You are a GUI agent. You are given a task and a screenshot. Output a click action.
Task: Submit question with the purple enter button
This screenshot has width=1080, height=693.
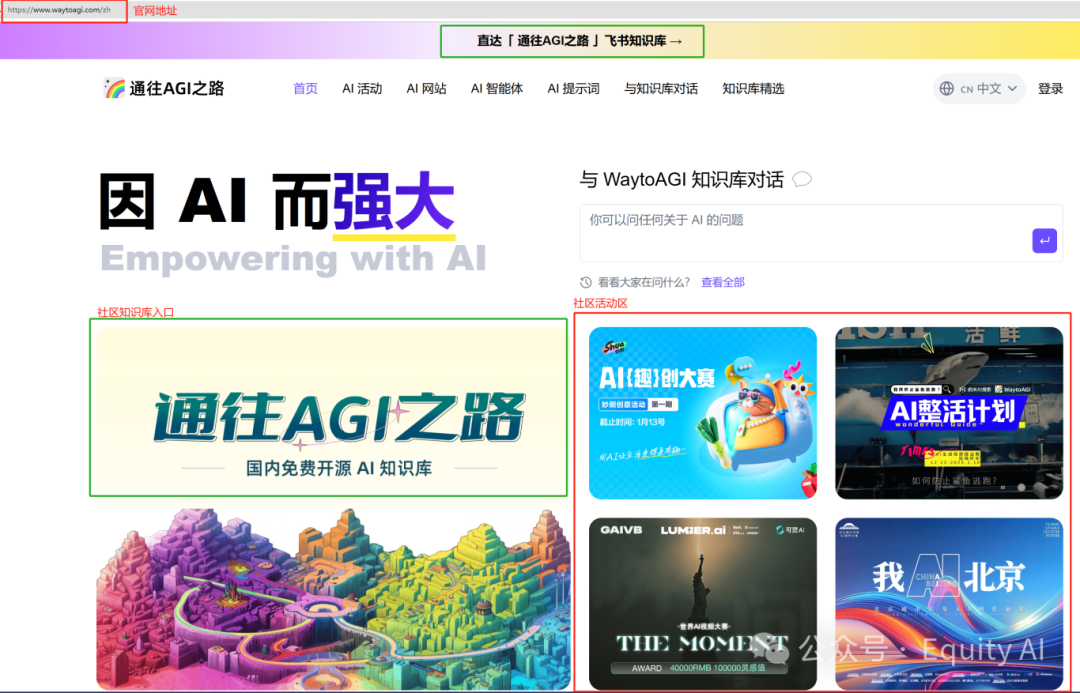point(1044,240)
